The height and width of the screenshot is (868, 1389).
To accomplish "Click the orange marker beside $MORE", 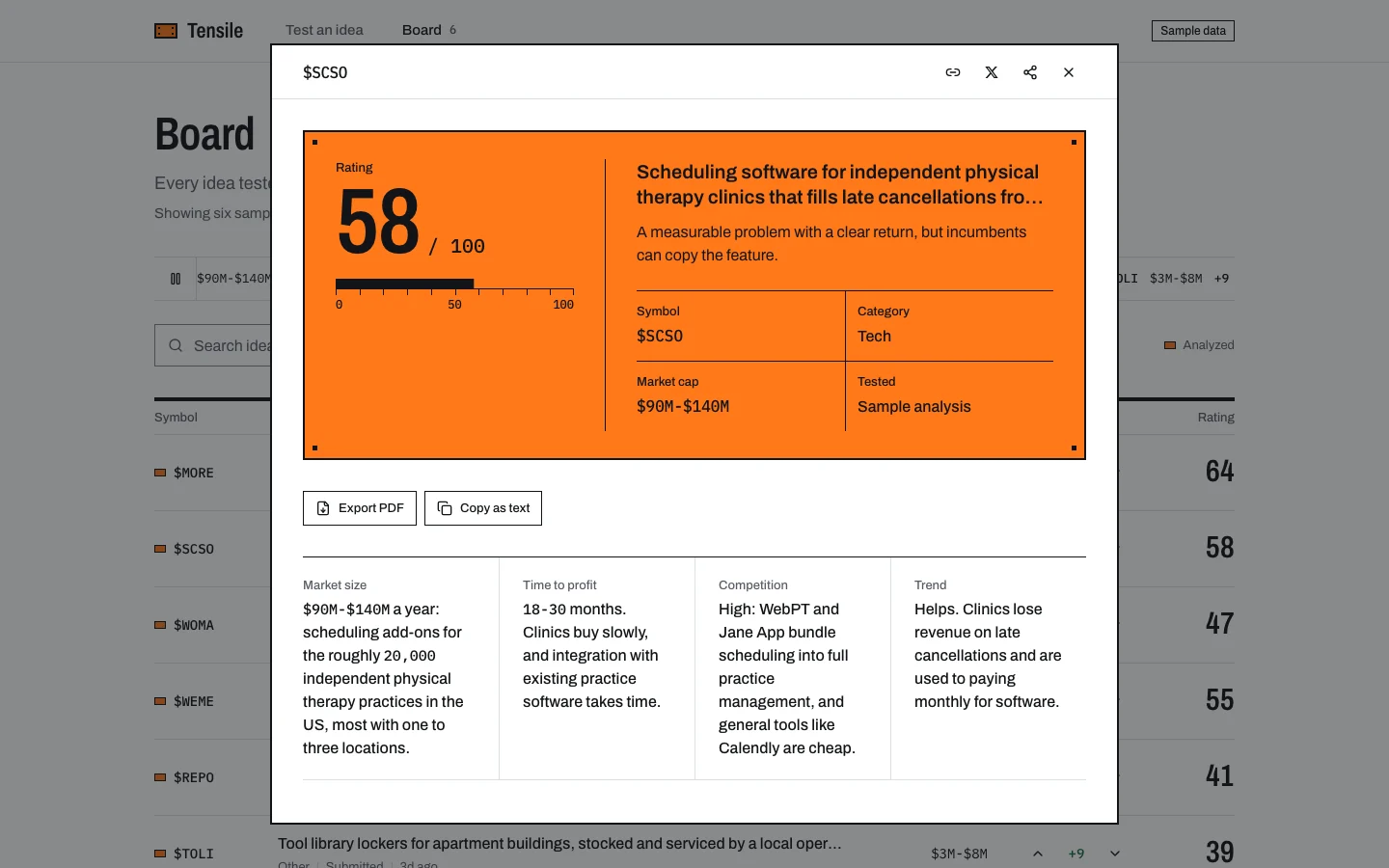I will [160, 473].
